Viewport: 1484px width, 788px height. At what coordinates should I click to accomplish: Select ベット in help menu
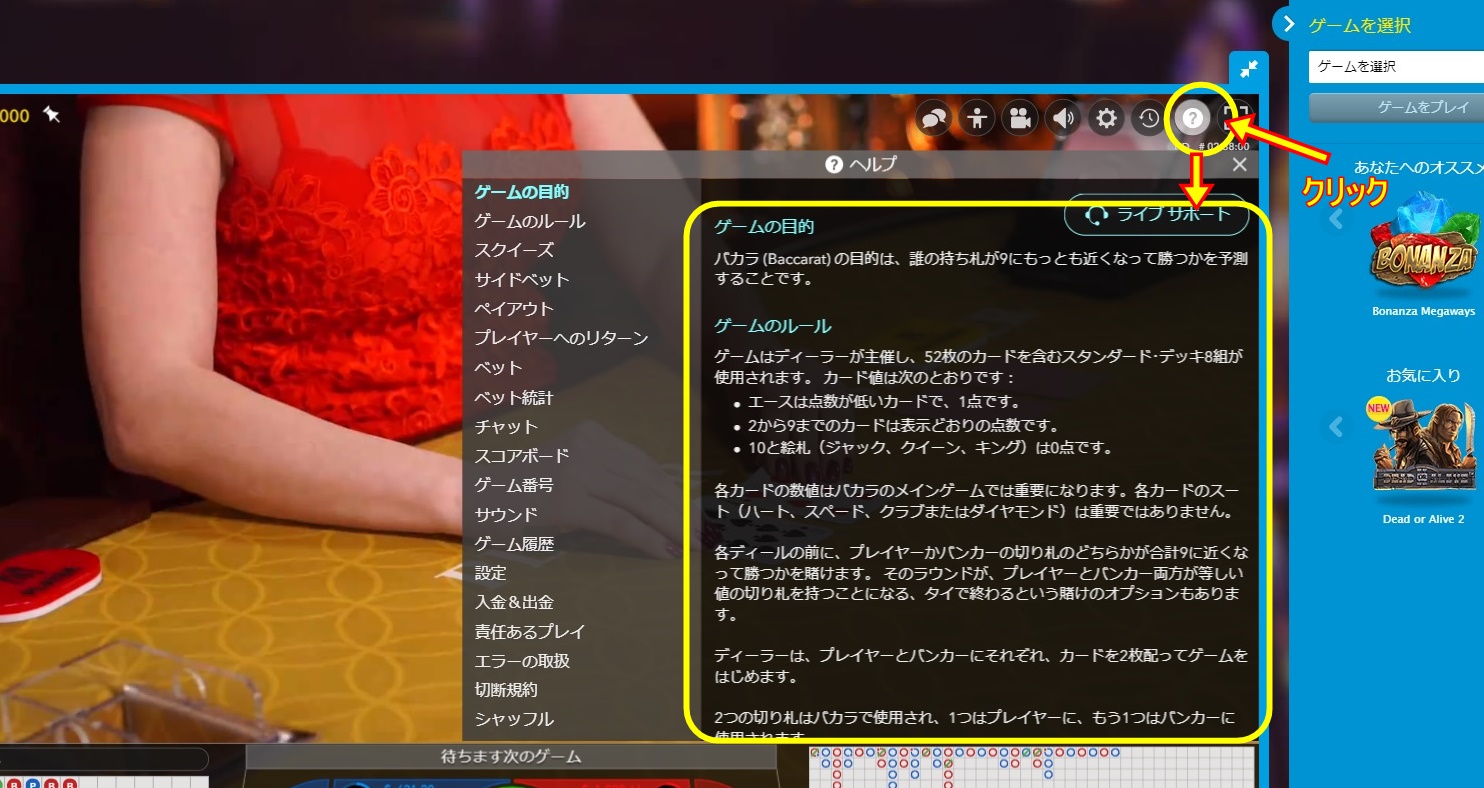(x=498, y=367)
